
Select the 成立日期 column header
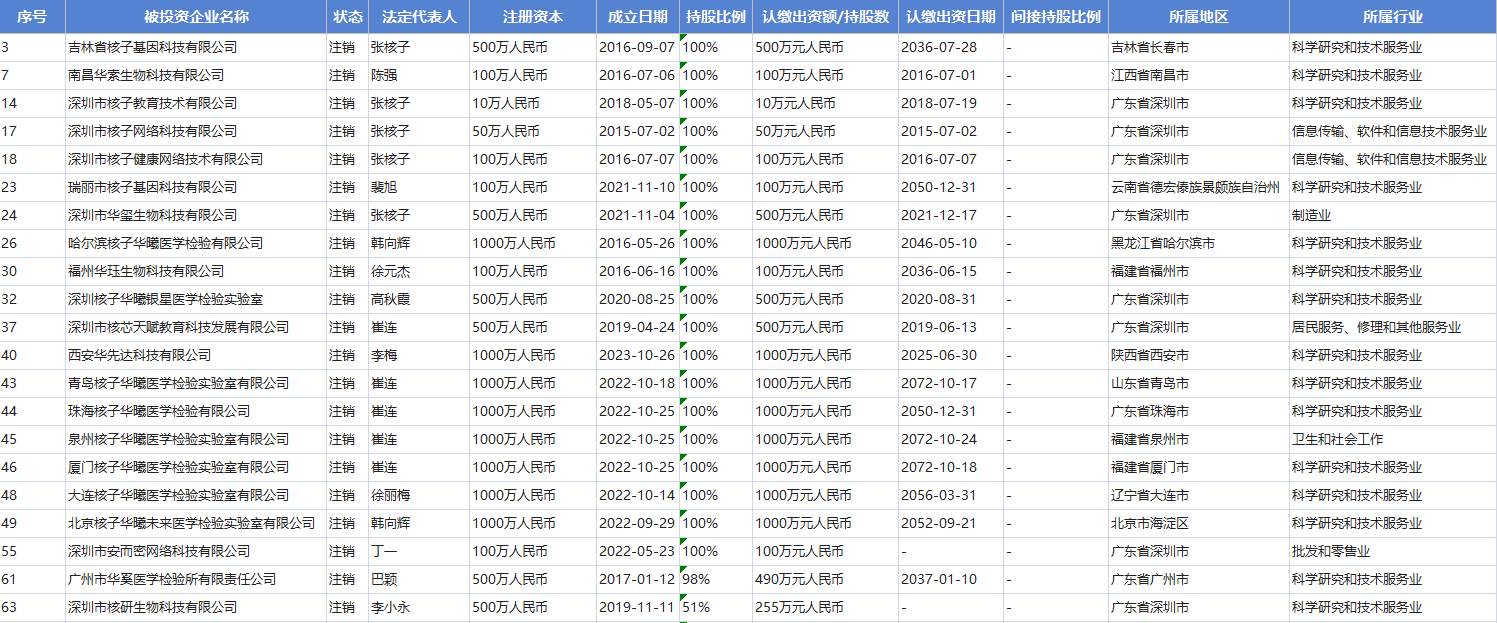point(637,17)
